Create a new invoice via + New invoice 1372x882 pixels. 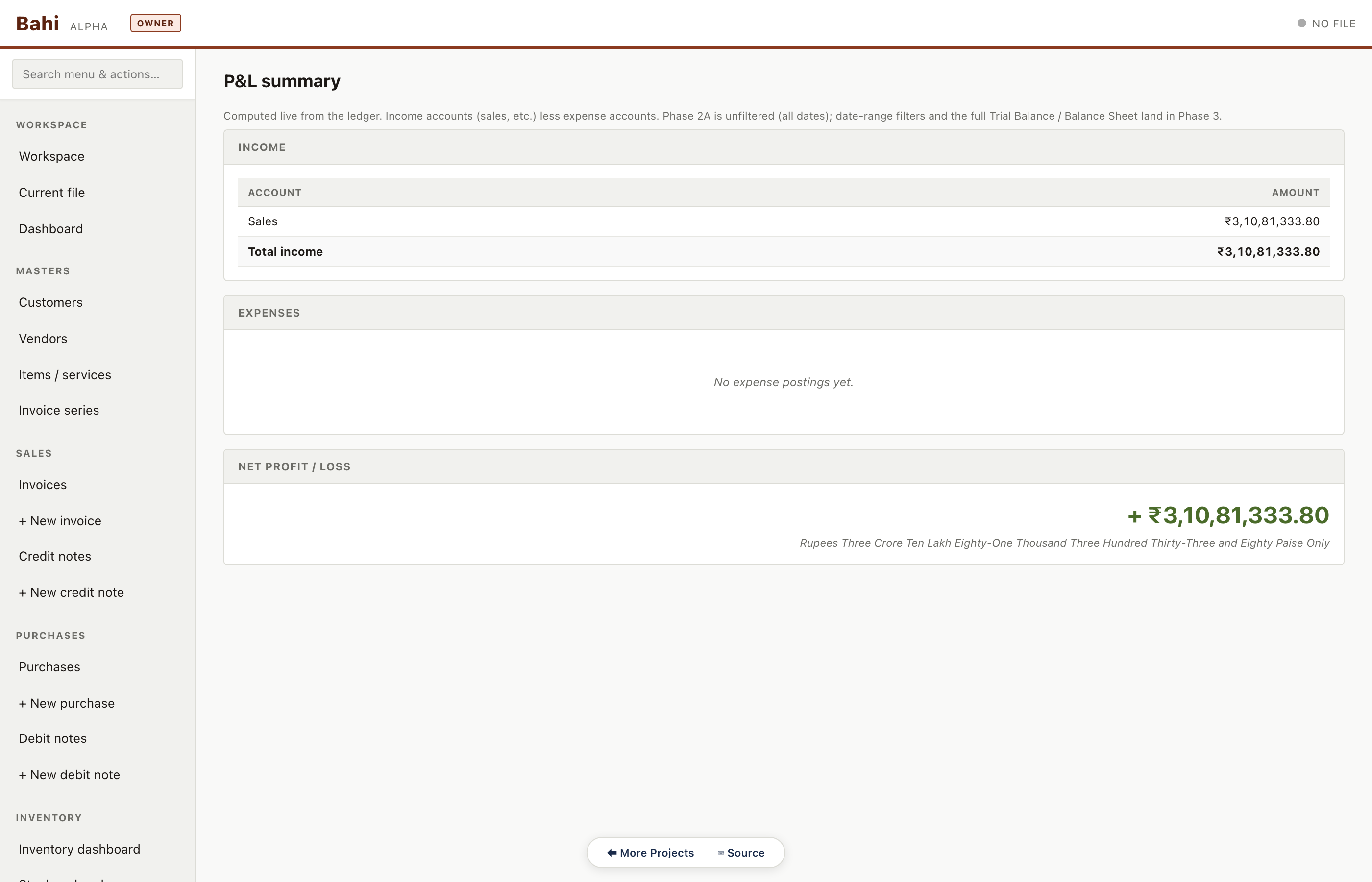60,520
